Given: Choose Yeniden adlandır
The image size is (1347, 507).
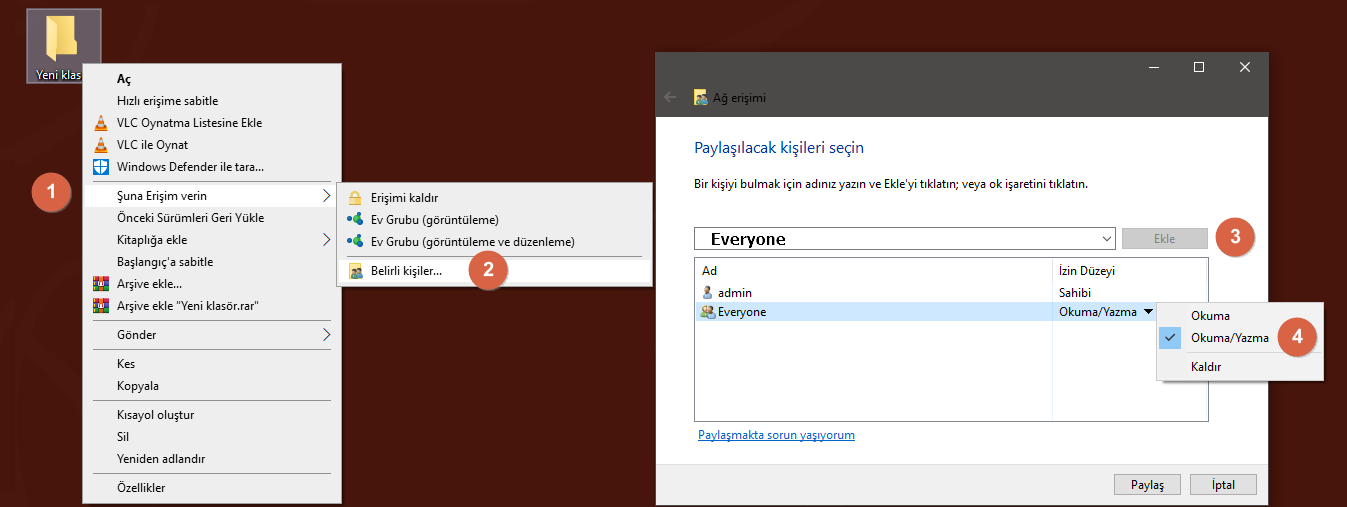Looking at the screenshot, I should pos(213,459).
